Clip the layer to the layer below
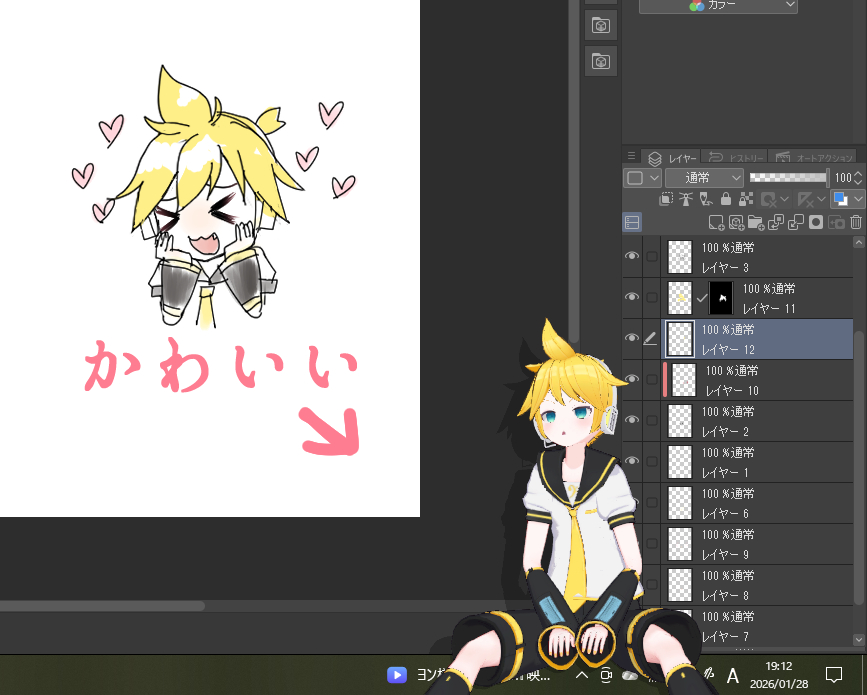 (x=664, y=199)
